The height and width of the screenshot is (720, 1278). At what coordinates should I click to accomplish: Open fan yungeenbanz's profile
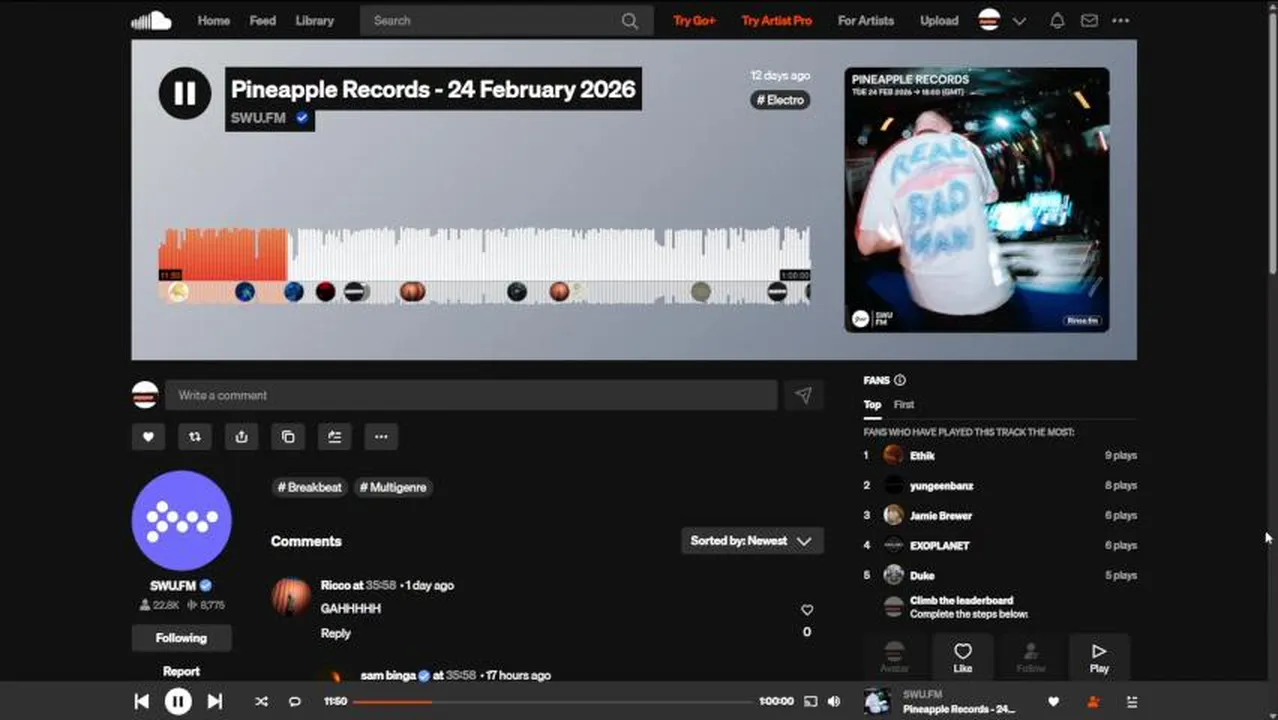pos(941,486)
